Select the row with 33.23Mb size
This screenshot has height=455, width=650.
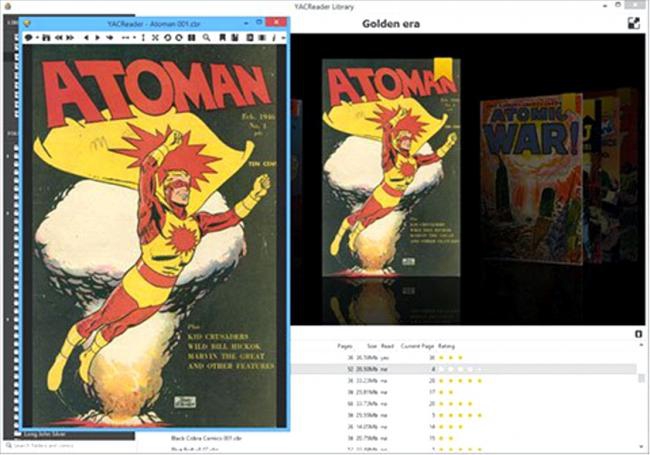click(463, 380)
